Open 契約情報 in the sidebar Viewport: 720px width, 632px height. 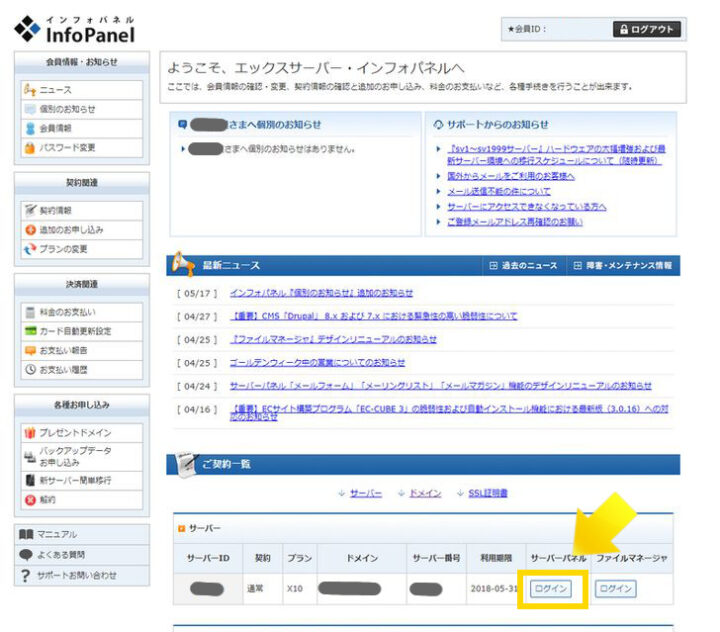(x=82, y=211)
